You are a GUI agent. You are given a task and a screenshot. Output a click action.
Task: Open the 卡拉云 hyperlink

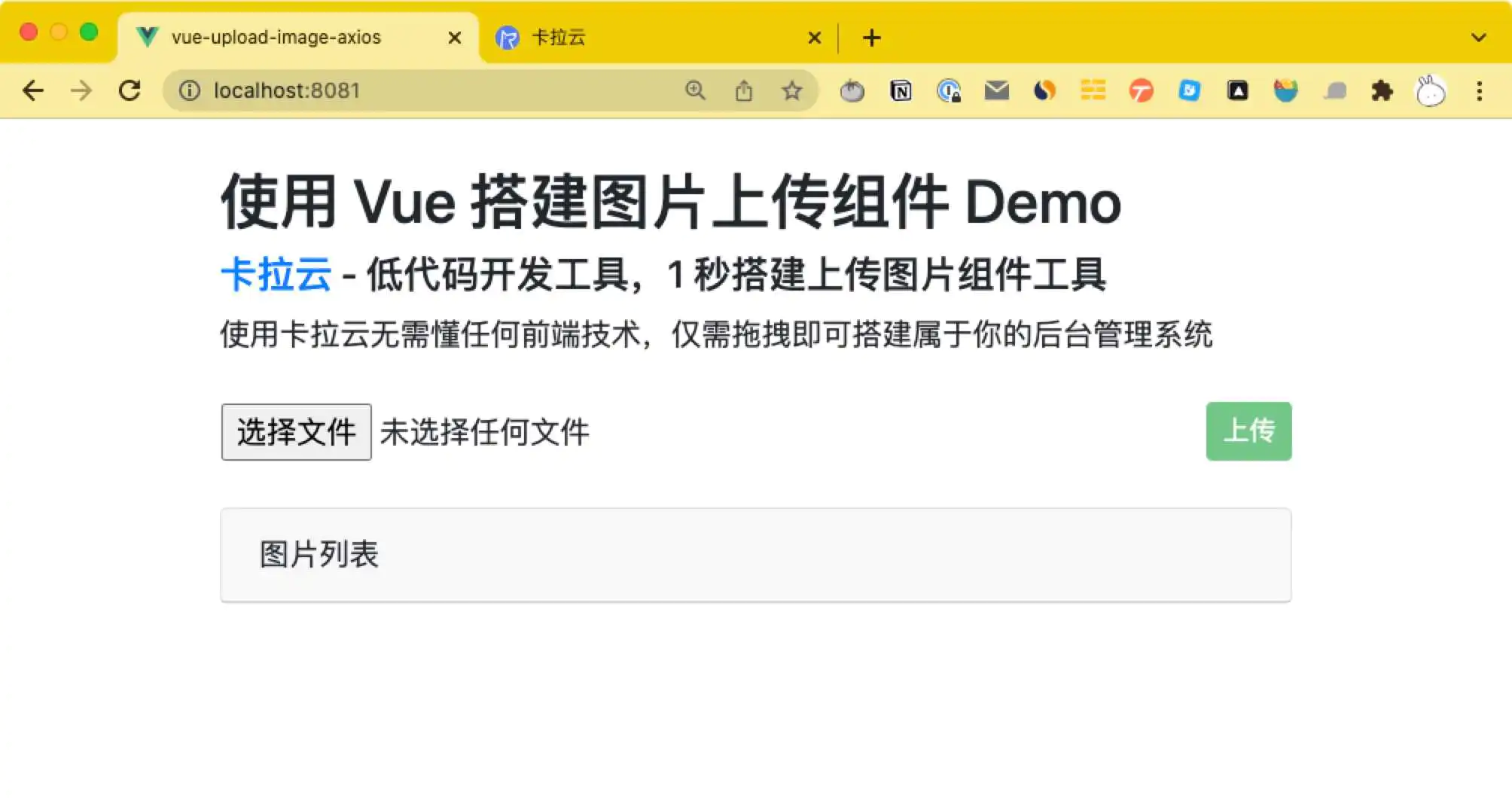tap(276, 275)
